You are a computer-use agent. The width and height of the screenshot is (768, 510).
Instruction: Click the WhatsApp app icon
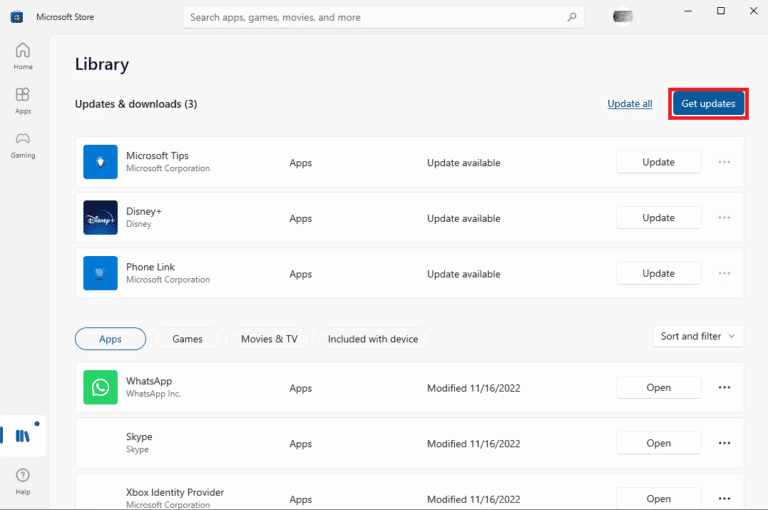coord(100,387)
